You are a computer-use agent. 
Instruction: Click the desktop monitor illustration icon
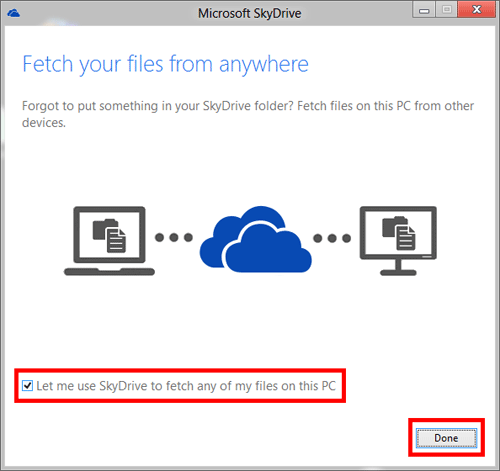coord(398,241)
